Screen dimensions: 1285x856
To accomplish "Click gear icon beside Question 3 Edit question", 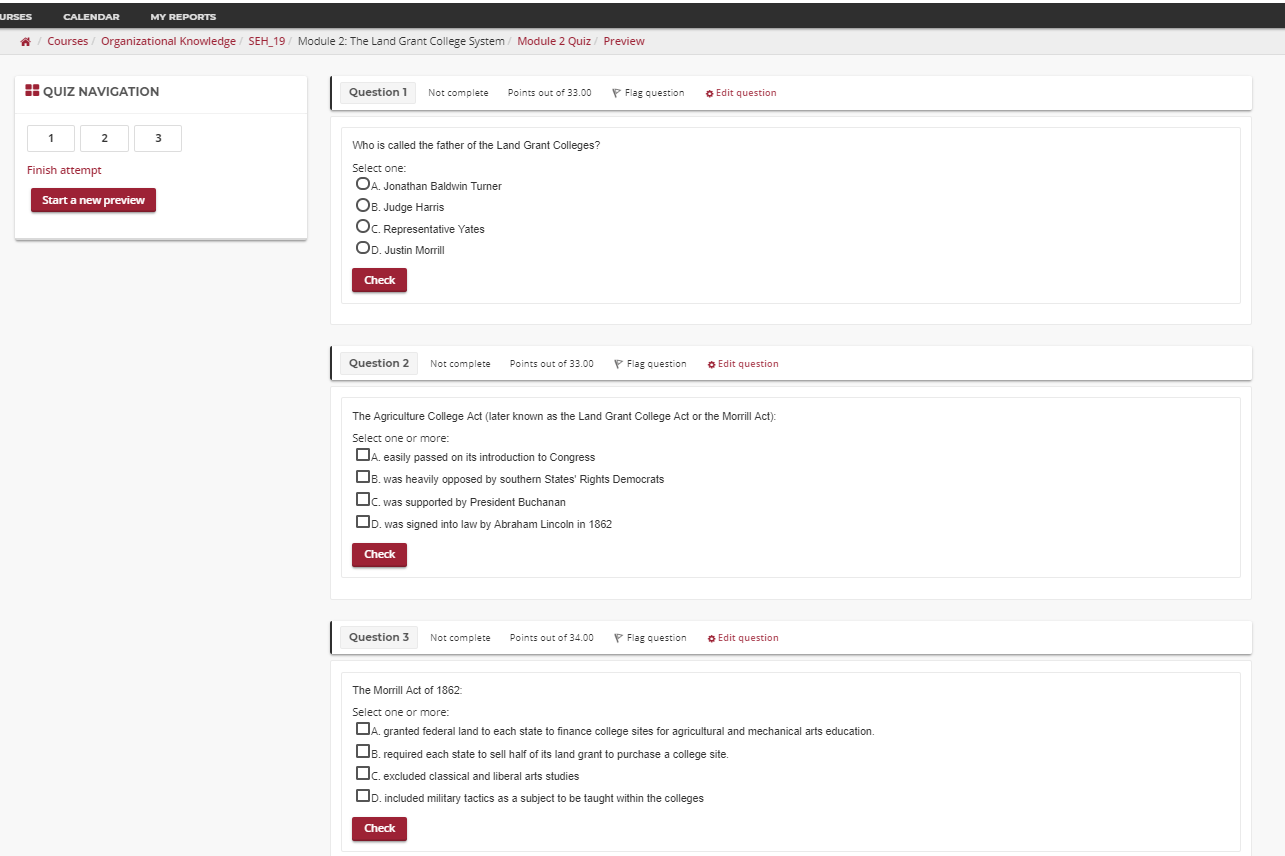I will point(712,638).
